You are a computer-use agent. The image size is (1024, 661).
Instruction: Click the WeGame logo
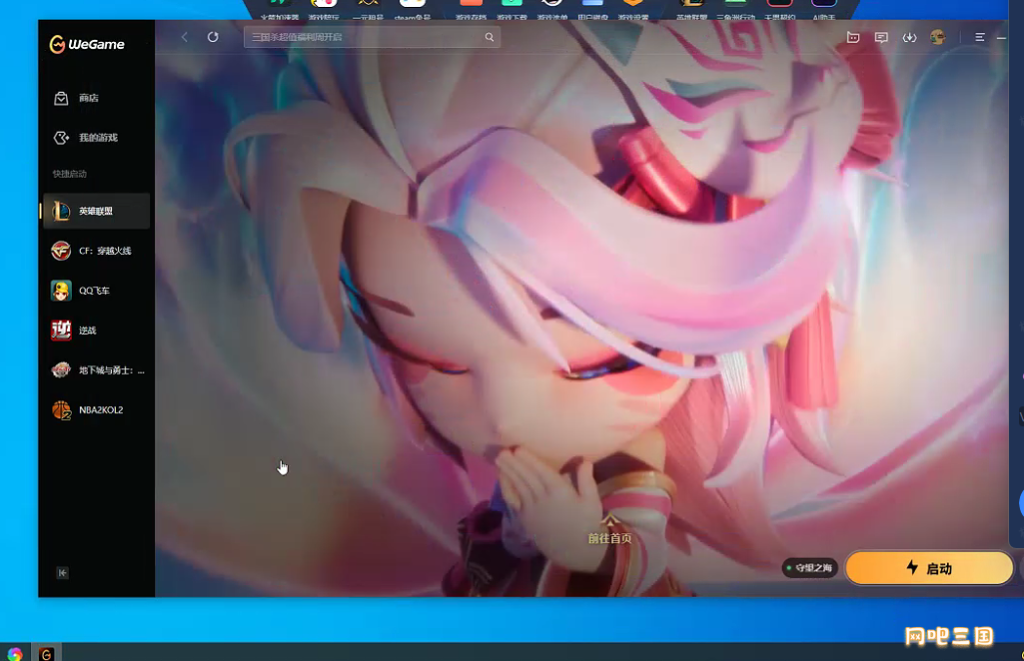click(87, 44)
